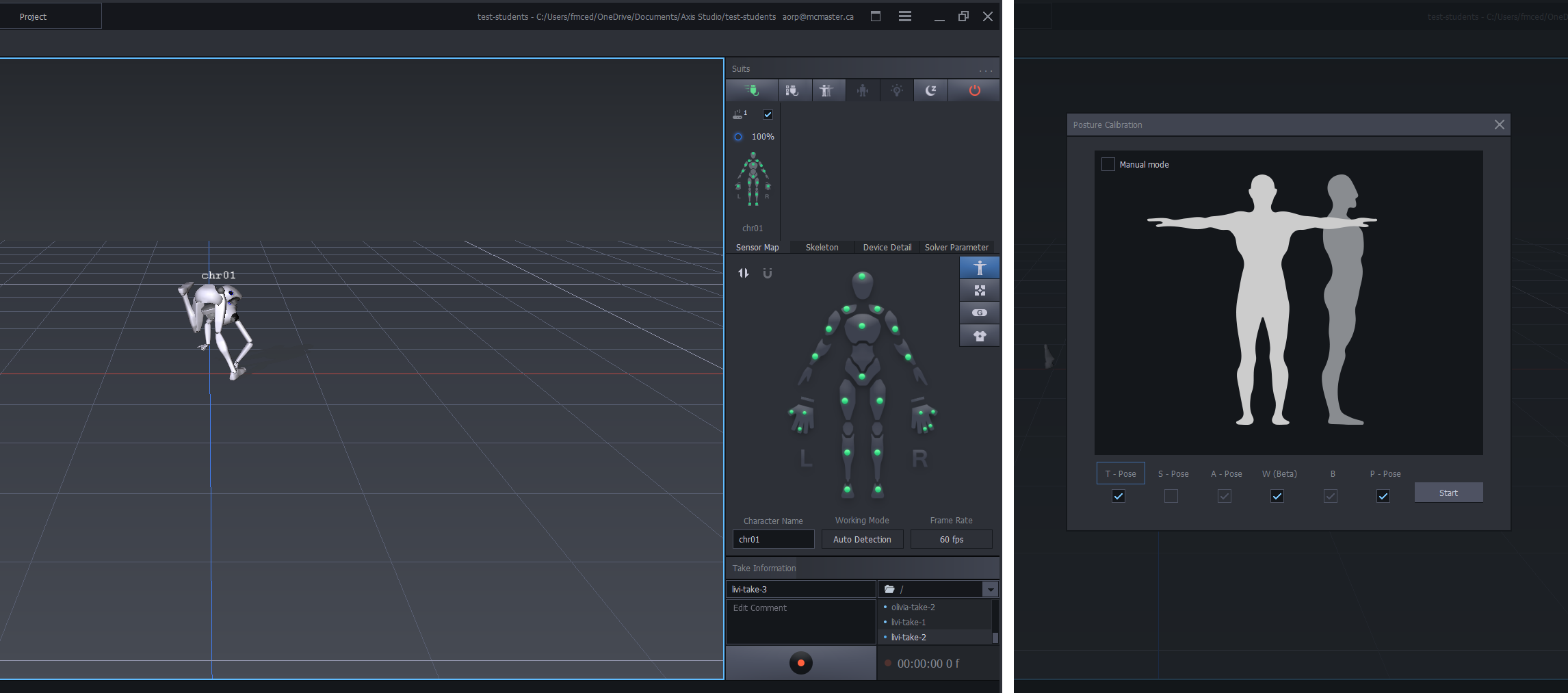Click the light bulb sensor indicator icon
Viewport: 1568px width, 693px height.
896,90
